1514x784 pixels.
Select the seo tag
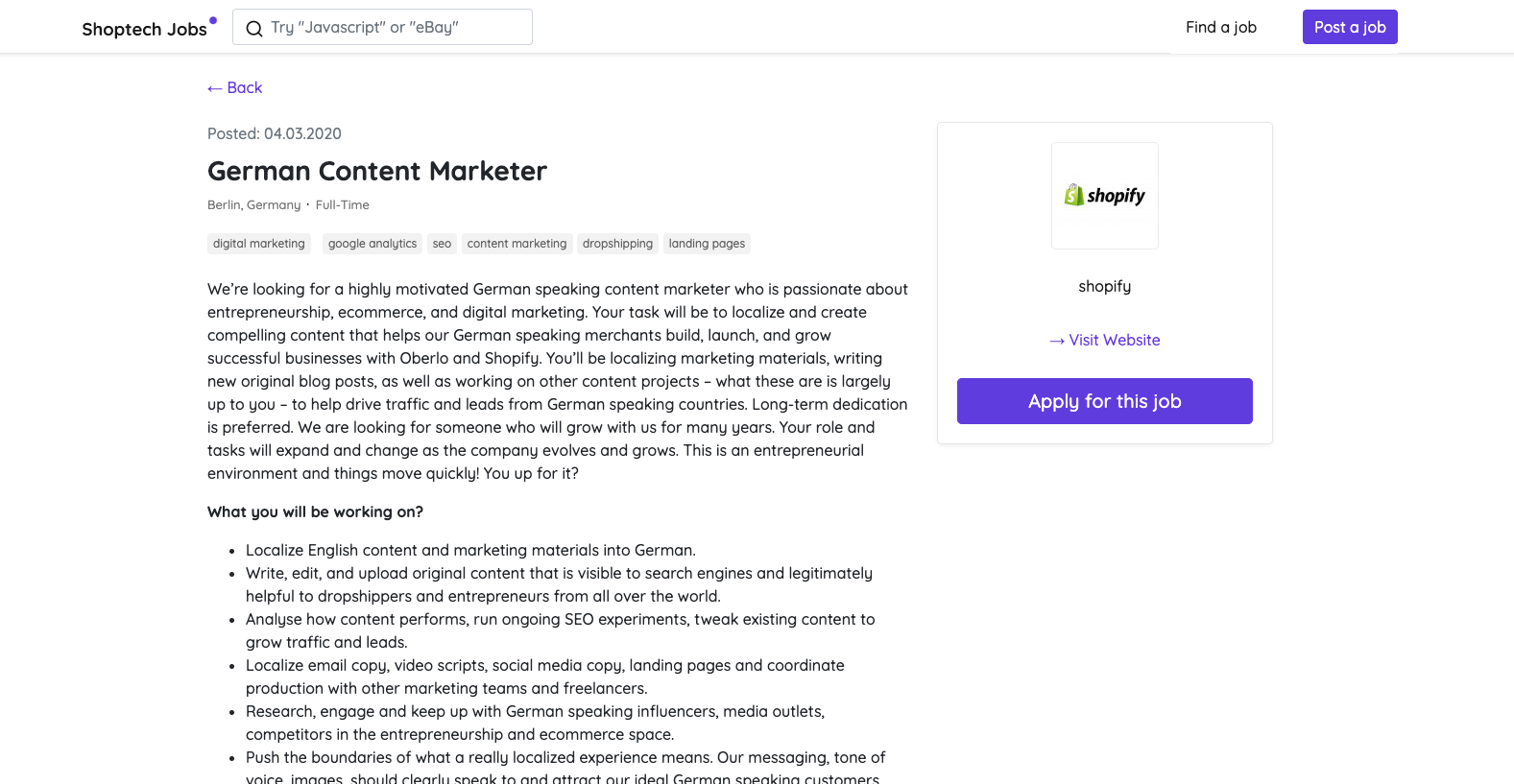pyautogui.click(x=441, y=243)
